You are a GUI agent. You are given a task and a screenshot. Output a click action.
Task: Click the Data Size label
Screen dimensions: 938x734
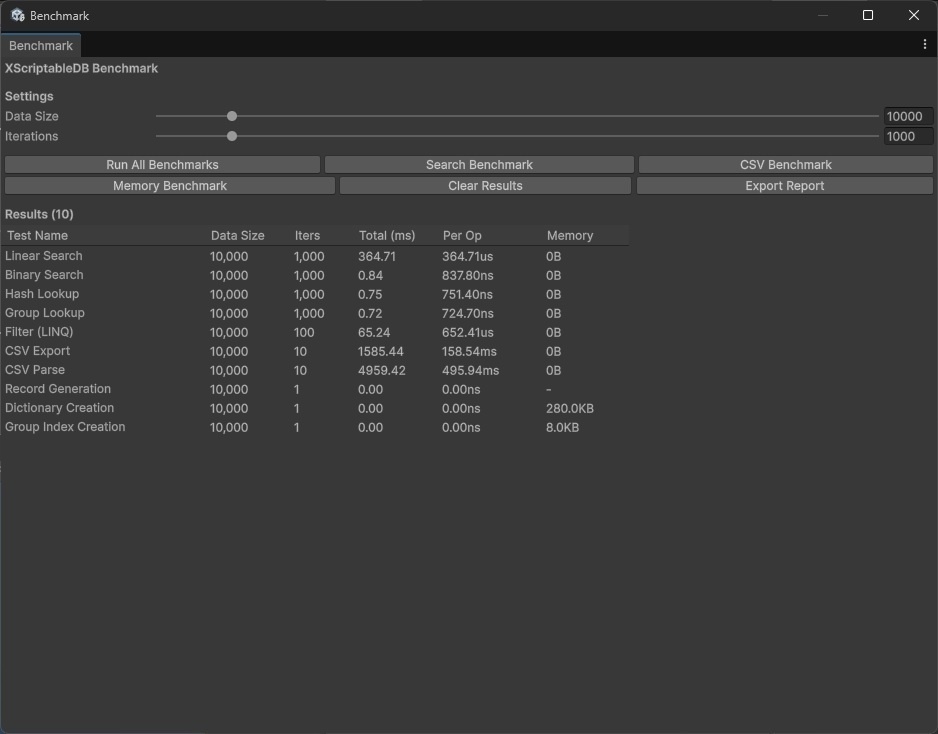point(32,116)
